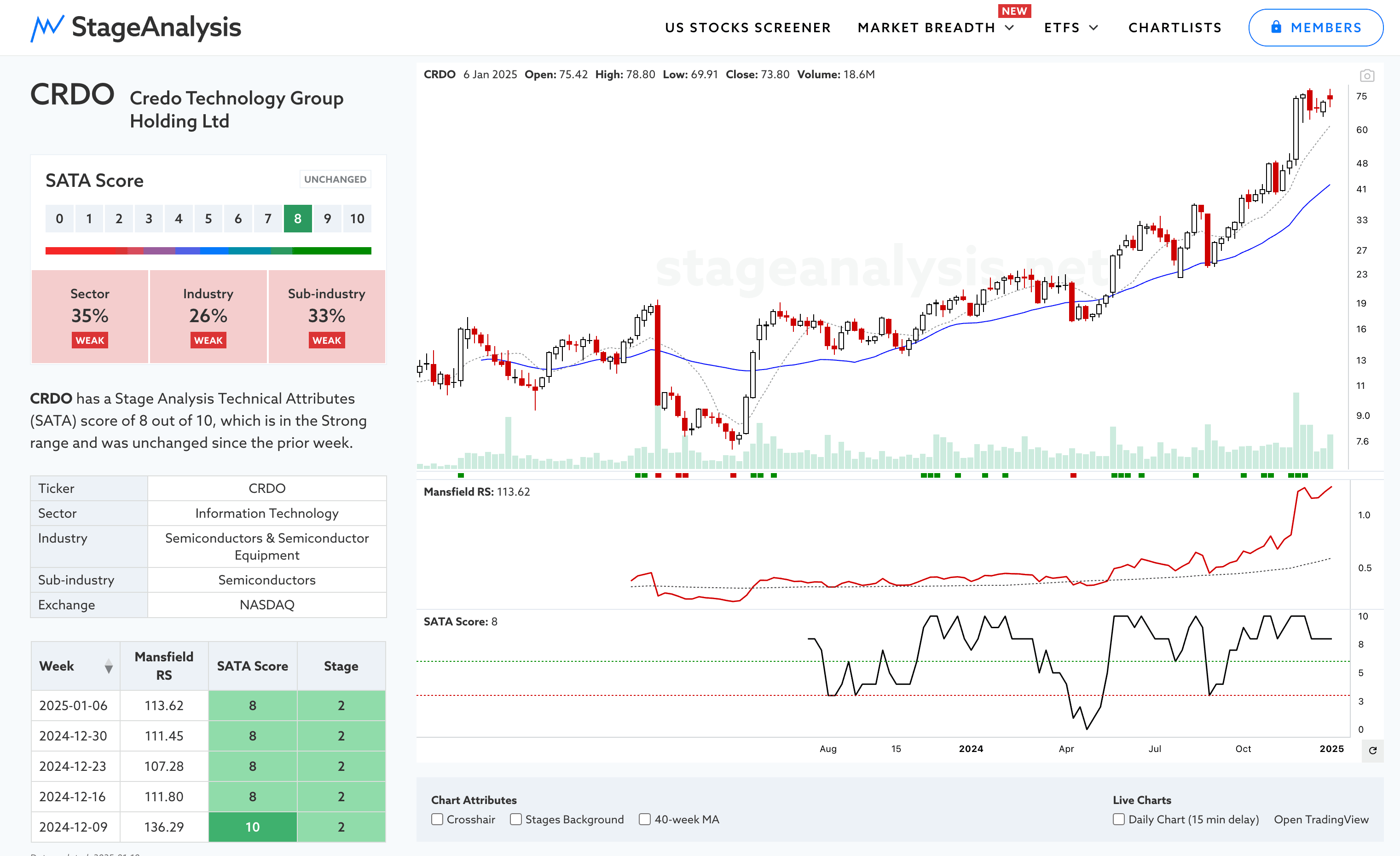Select SATA score box 10
The width and height of the screenshot is (1400, 856).
357,219
